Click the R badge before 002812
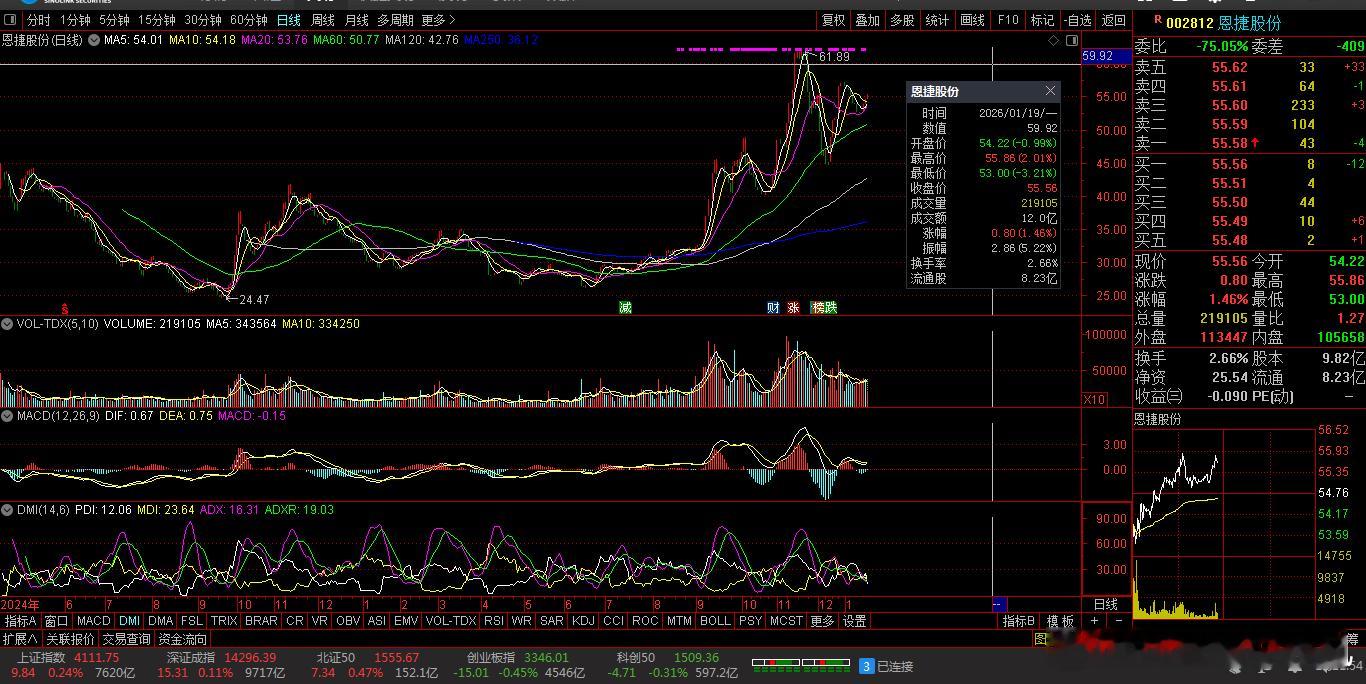This screenshot has height=684, width=1366. click(x=1158, y=20)
